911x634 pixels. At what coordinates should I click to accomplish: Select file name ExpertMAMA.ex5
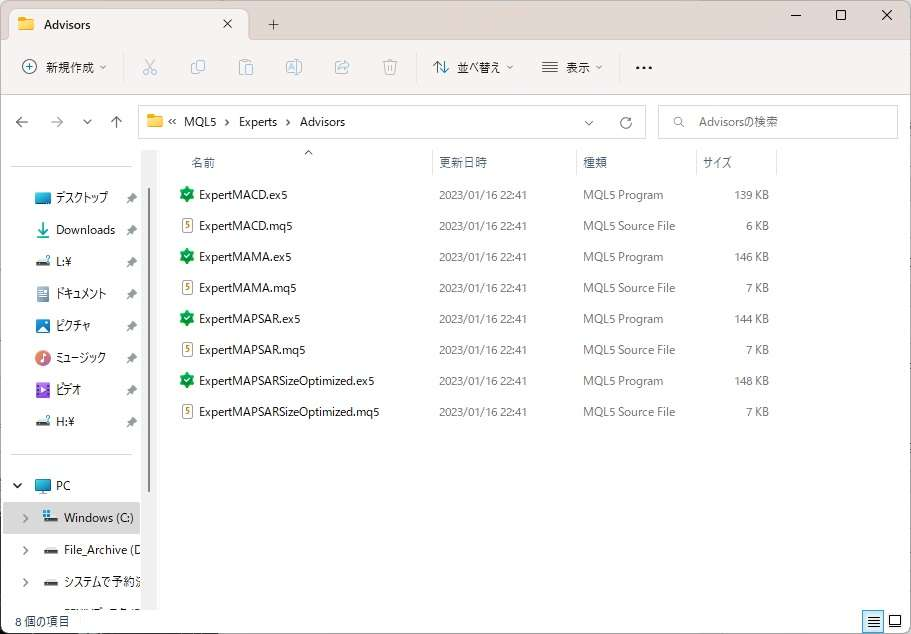point(245,257)
